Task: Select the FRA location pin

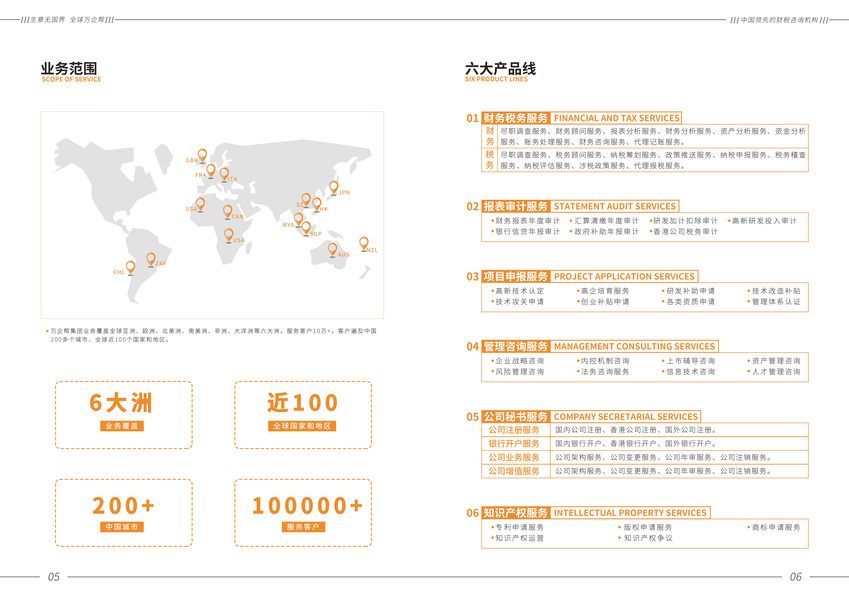Action: coord(211,171)
